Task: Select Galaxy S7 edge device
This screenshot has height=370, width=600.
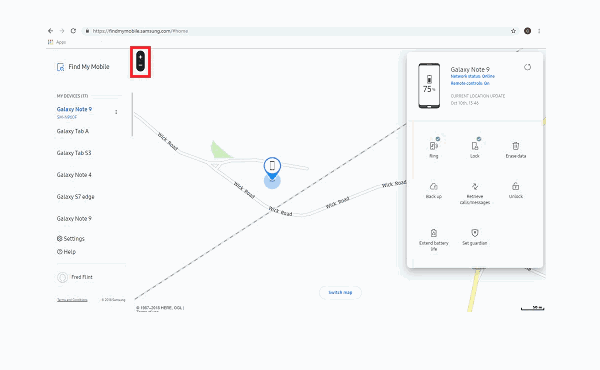Action: point(75,197)
